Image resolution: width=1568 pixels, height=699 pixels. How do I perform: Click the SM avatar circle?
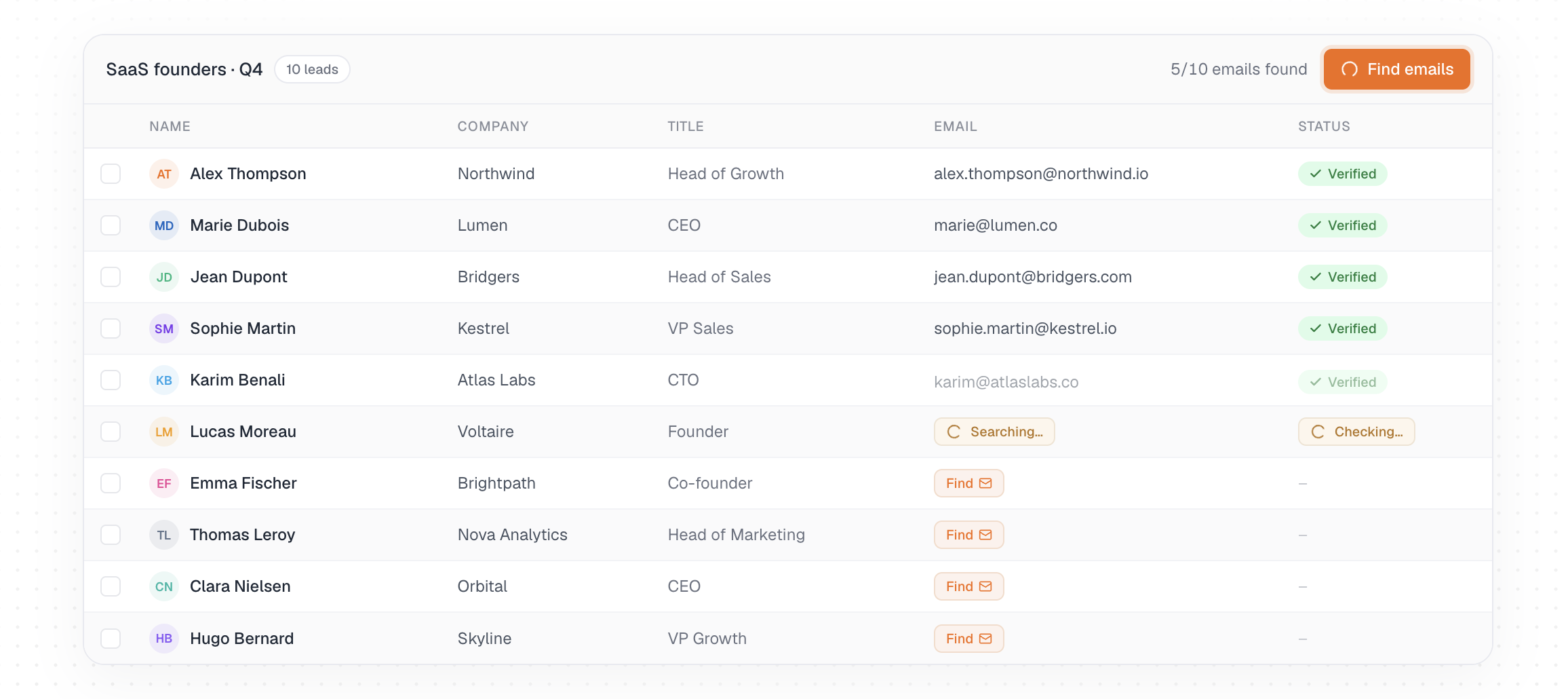(164, 328)
